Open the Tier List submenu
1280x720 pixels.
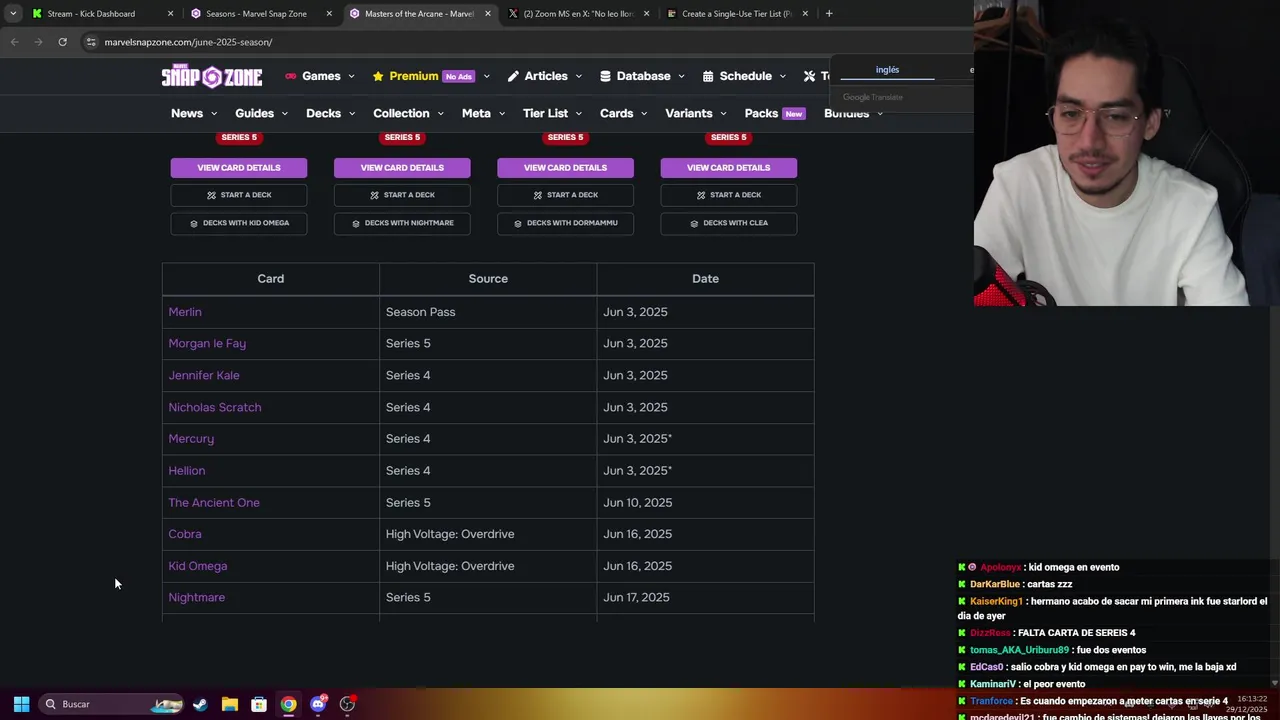click(x=552, y=113)
